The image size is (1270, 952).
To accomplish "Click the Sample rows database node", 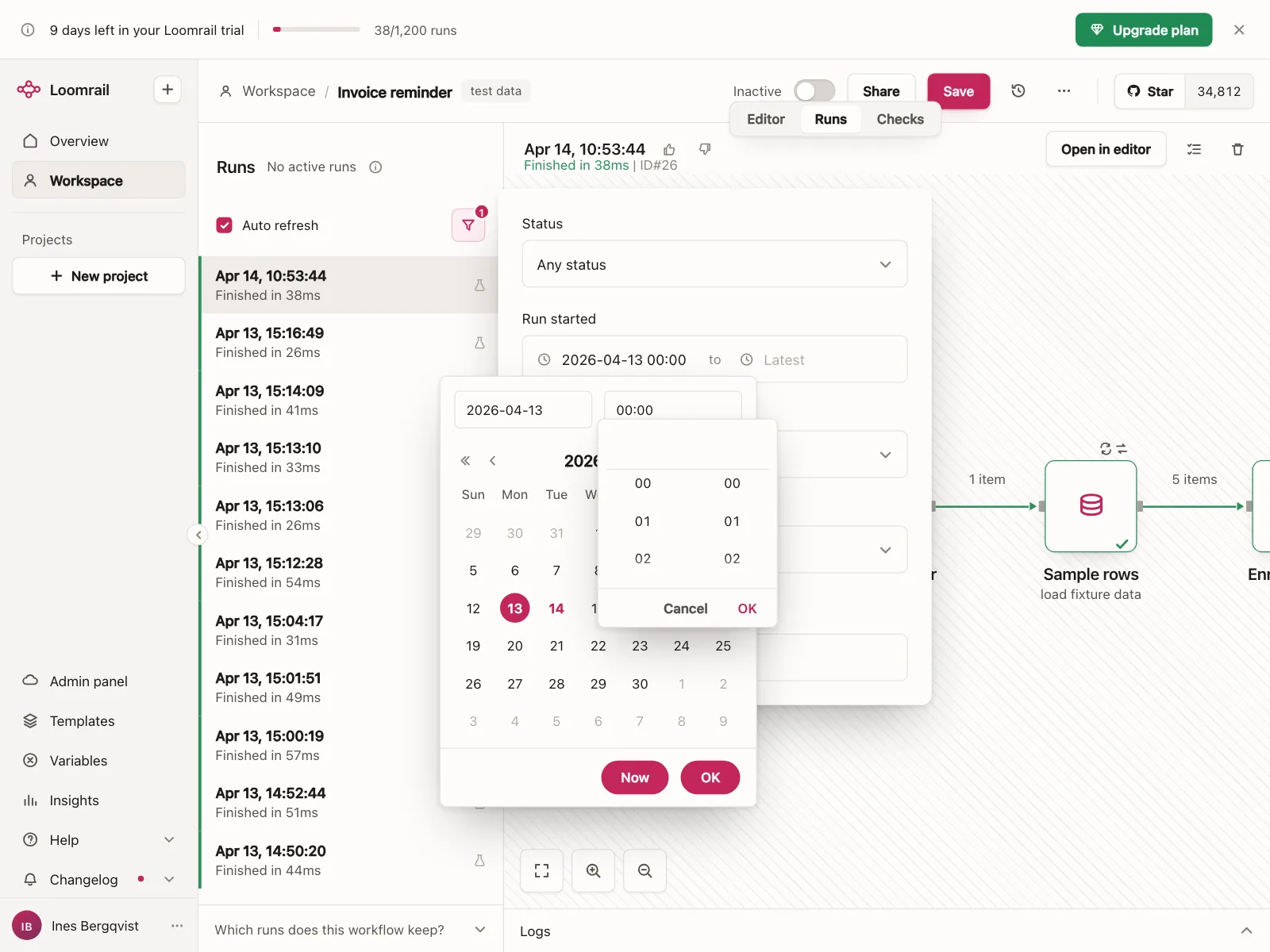I will (x=1091, y=506).
